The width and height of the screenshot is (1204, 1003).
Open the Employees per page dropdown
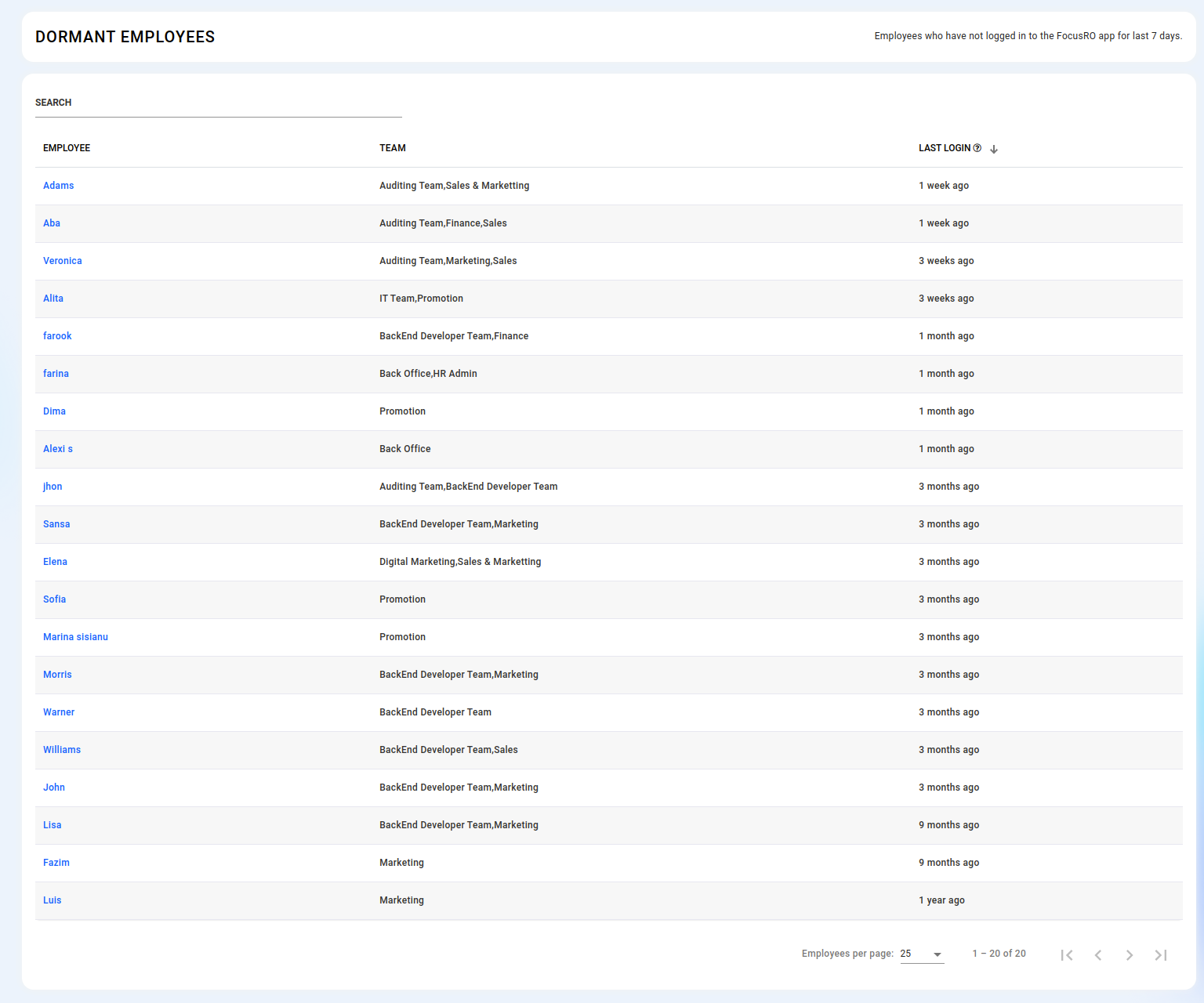click(922, 954)
